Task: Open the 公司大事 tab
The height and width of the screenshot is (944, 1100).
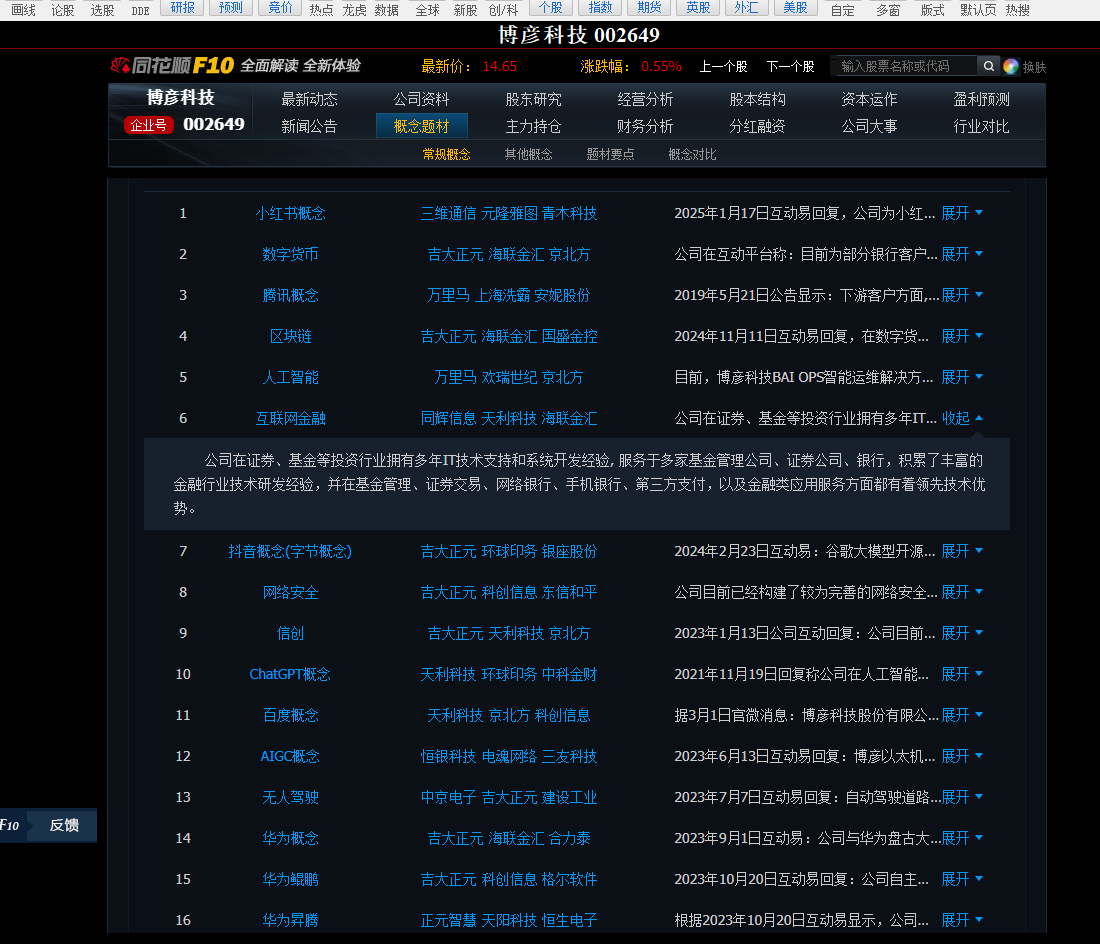Action: tap(869, 126)
